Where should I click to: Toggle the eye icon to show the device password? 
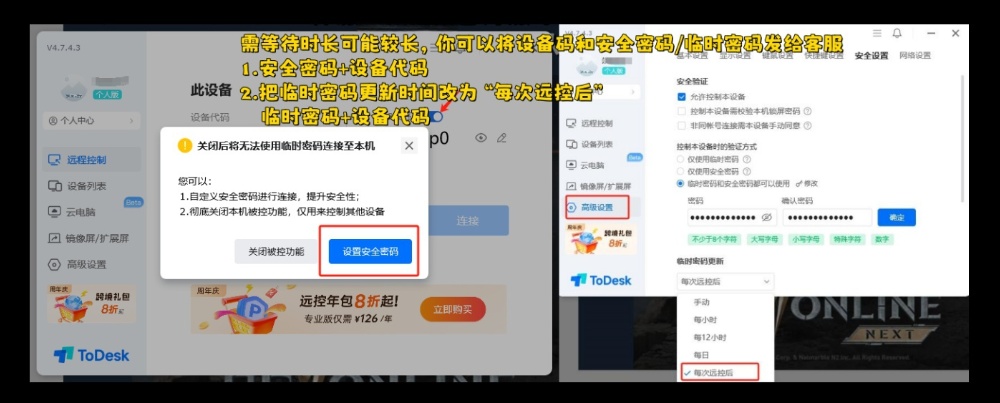482,138
